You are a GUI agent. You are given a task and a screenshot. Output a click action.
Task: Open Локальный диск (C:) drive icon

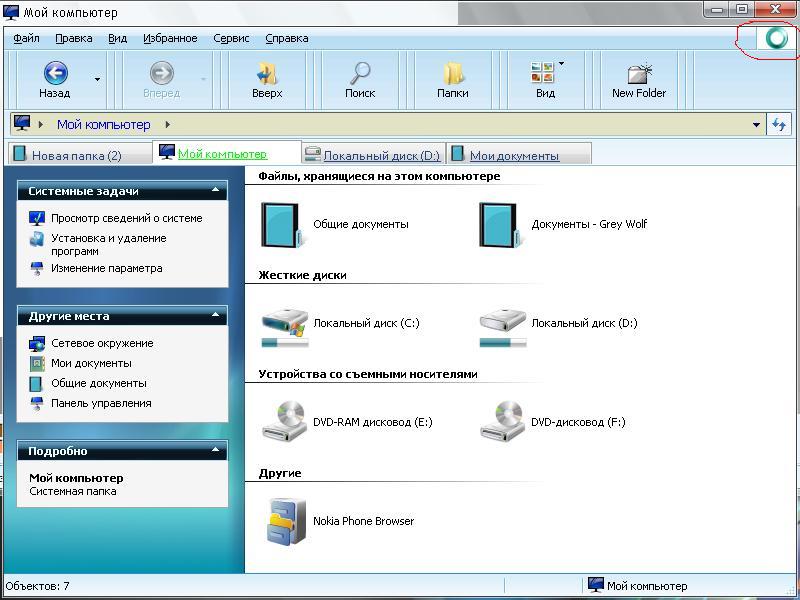[x=285, y=323]
